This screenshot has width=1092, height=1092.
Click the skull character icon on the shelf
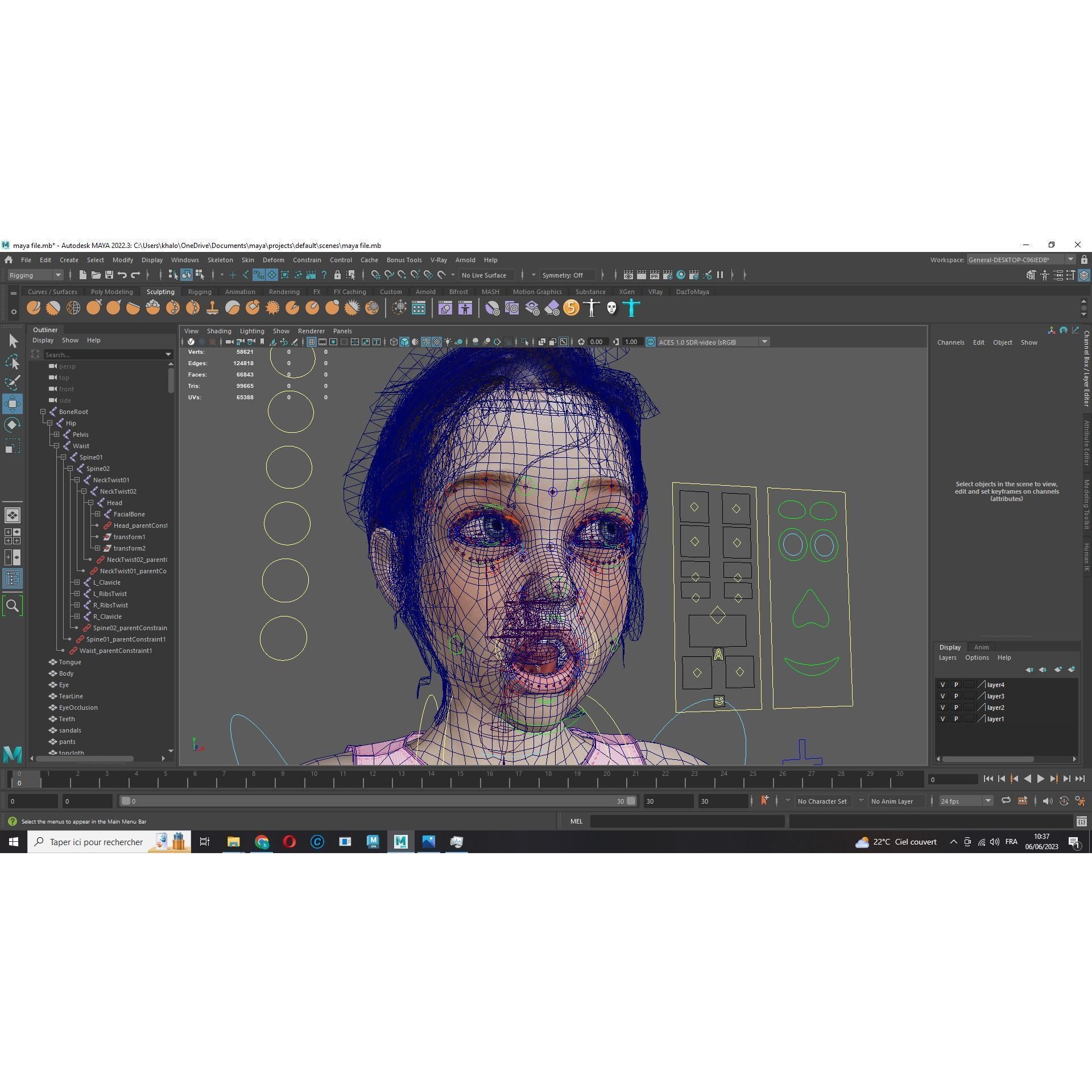pos(610,308)
